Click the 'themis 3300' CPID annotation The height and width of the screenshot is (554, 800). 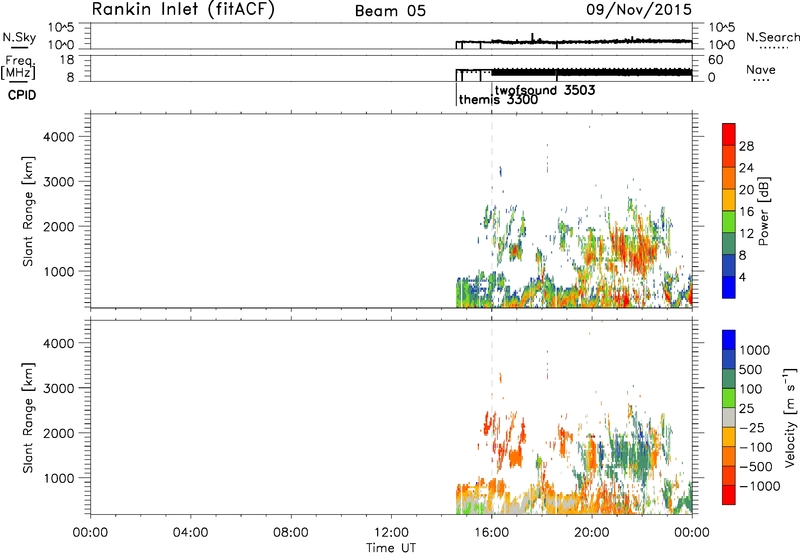498,99
